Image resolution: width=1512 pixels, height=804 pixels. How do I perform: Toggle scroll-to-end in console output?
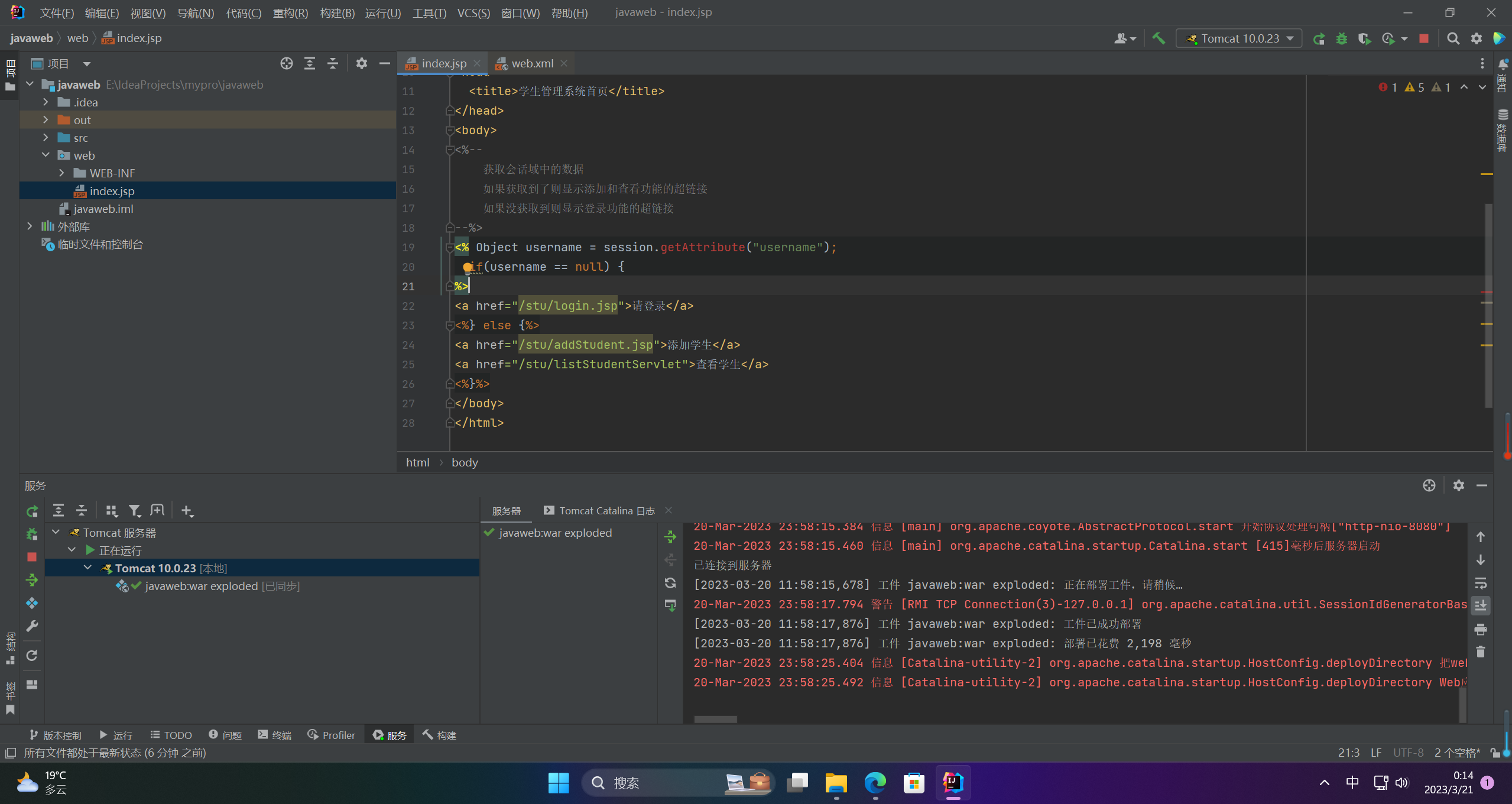pyautogui.click(x=1480, y=605)
